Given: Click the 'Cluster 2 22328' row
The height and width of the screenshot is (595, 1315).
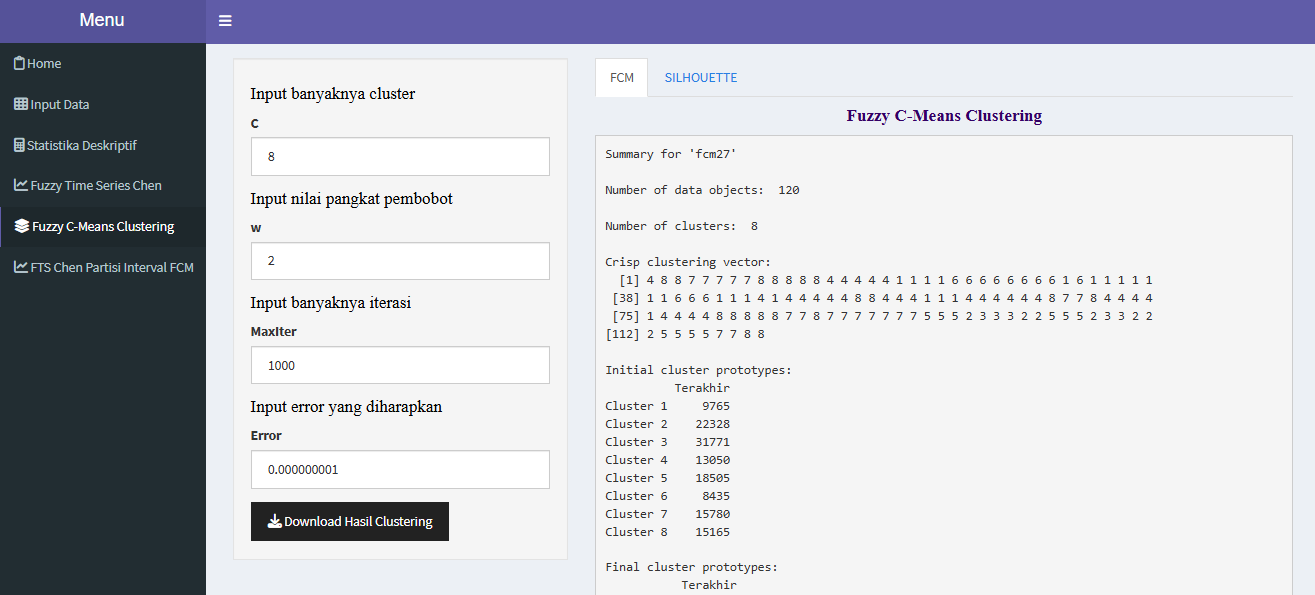Looking at the screenshot, I should [668, 424].
